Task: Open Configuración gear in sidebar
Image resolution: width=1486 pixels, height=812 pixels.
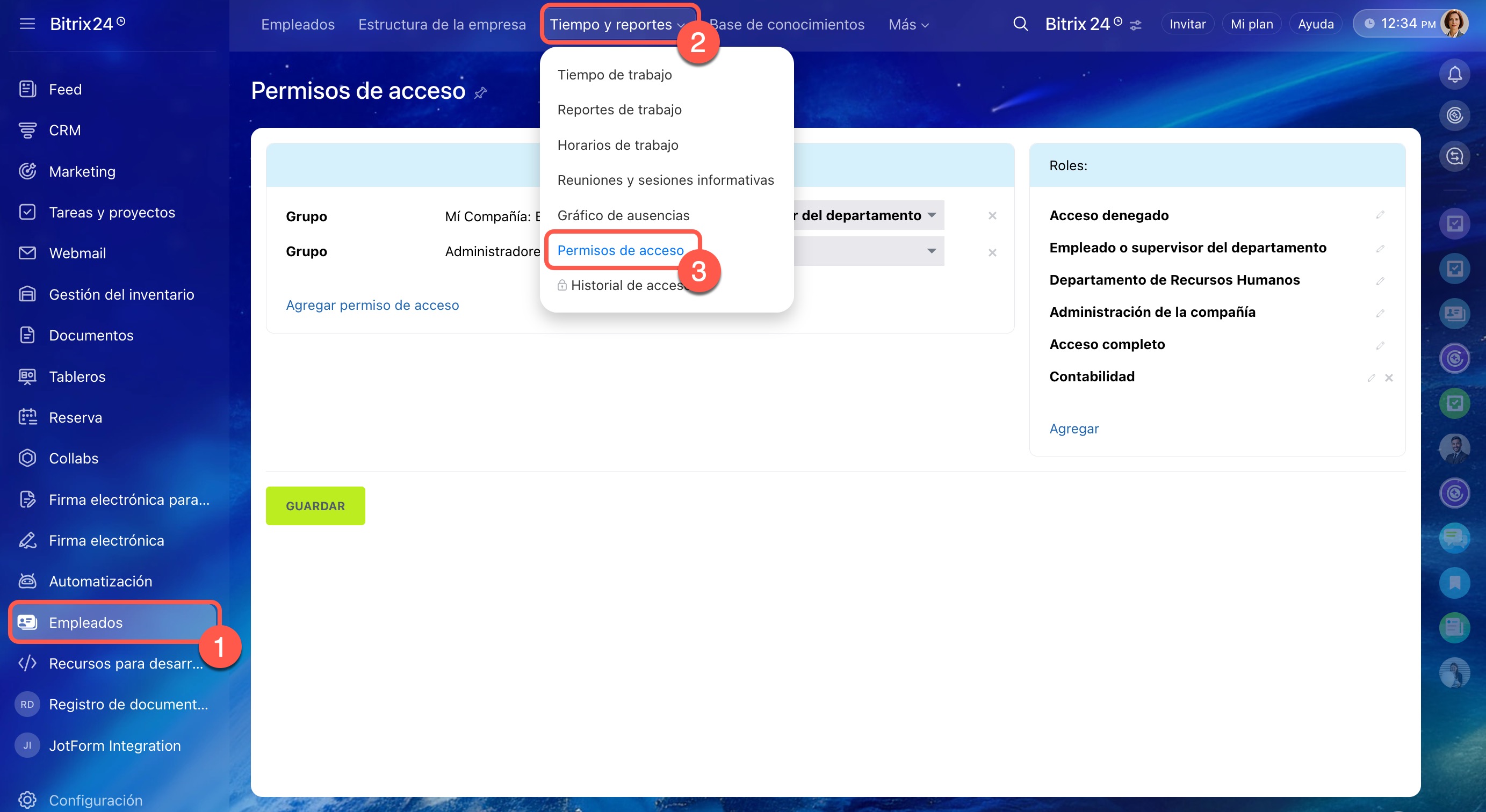Action: (x=27, y=799)
